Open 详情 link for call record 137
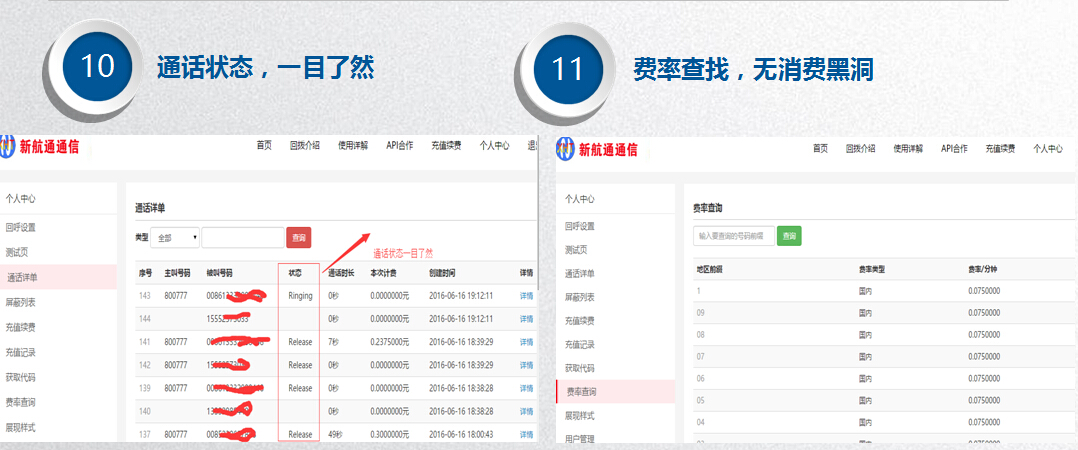This screenshot has width=1078, height=450. point(527,434)
